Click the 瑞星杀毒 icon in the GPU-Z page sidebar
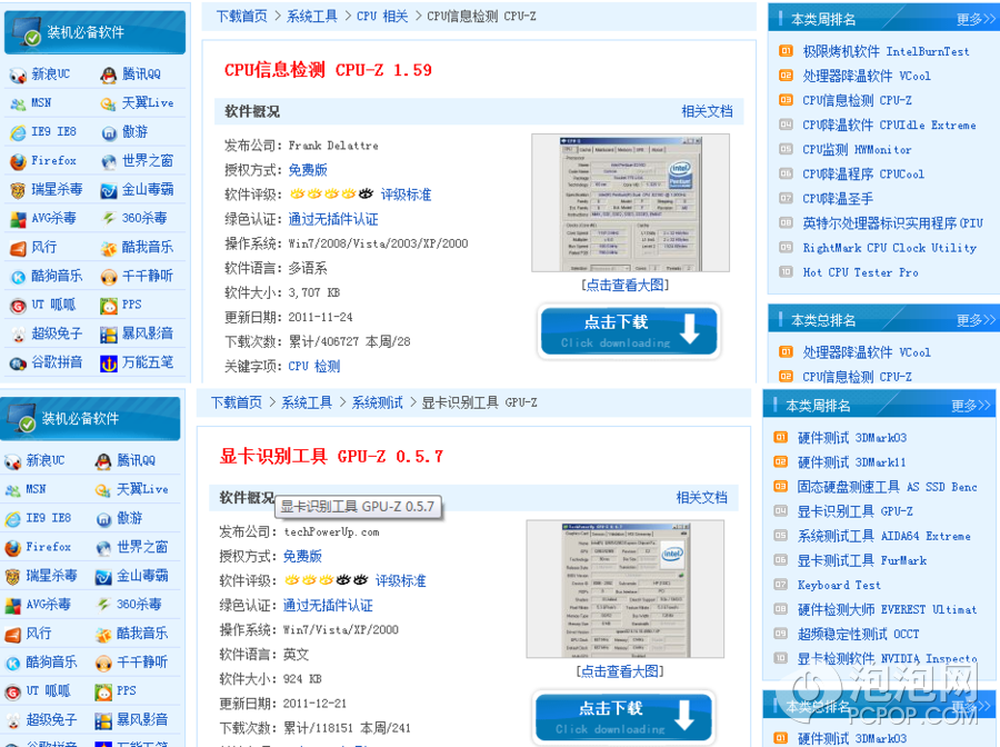The image size is (1000, 747). point(13,577)
